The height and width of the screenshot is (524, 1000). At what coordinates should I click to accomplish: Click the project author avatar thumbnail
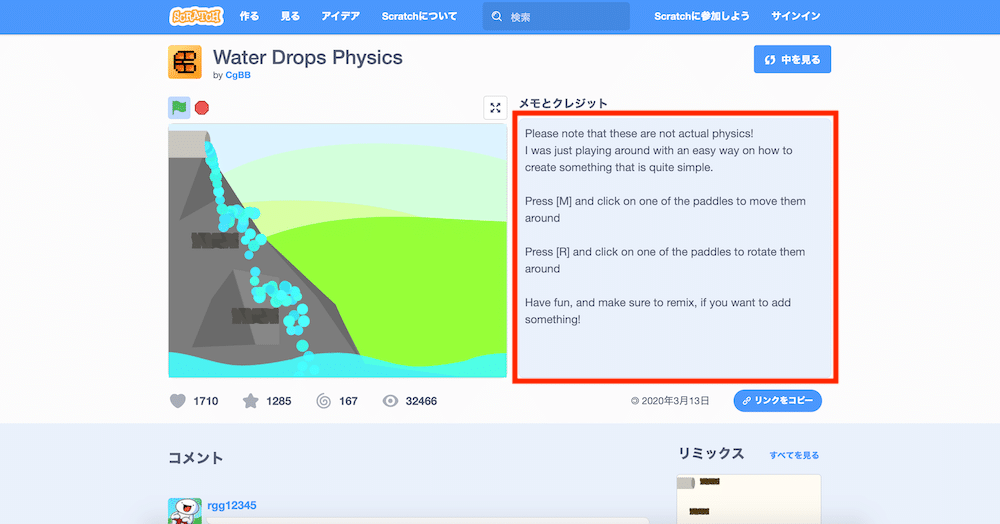tap(185, 62)
